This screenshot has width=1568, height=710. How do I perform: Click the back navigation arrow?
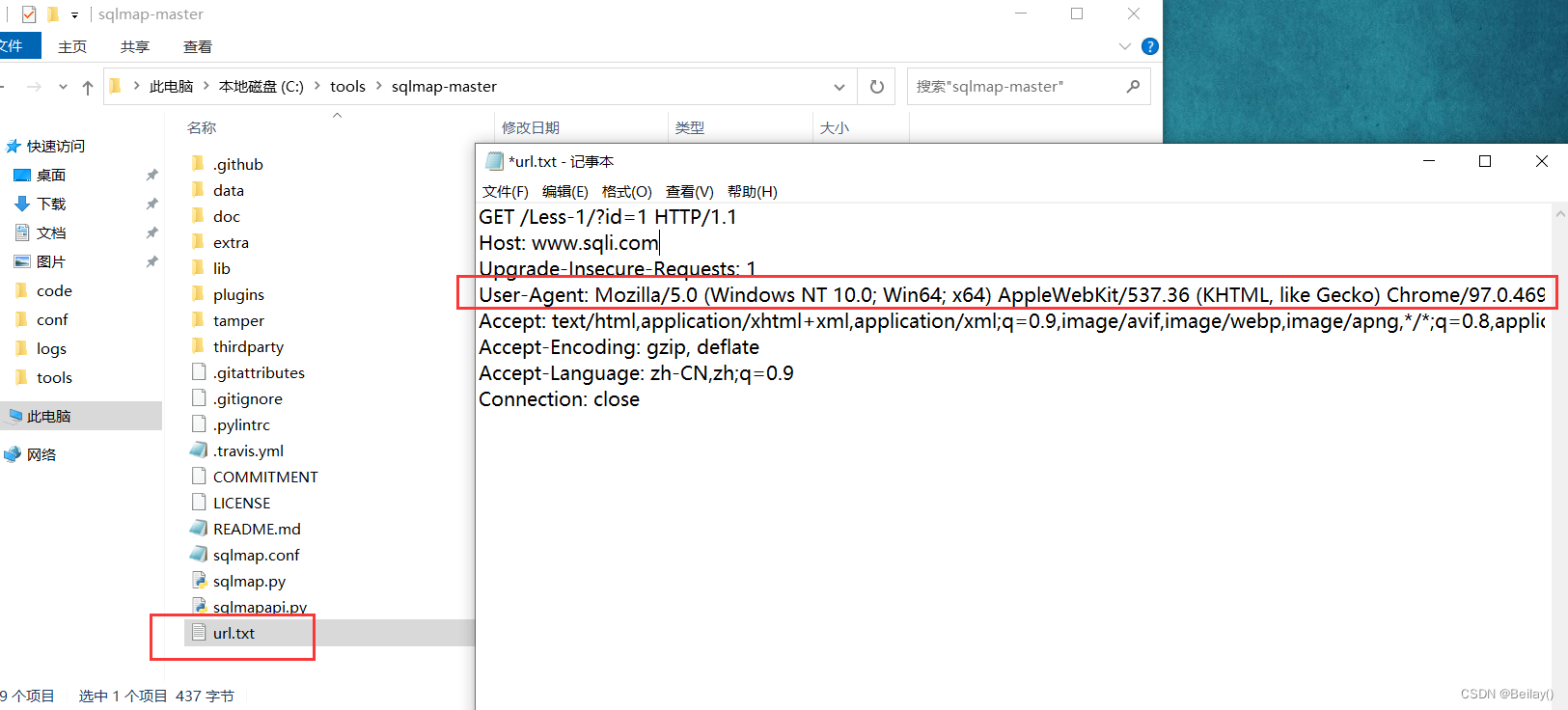point(3,87)
